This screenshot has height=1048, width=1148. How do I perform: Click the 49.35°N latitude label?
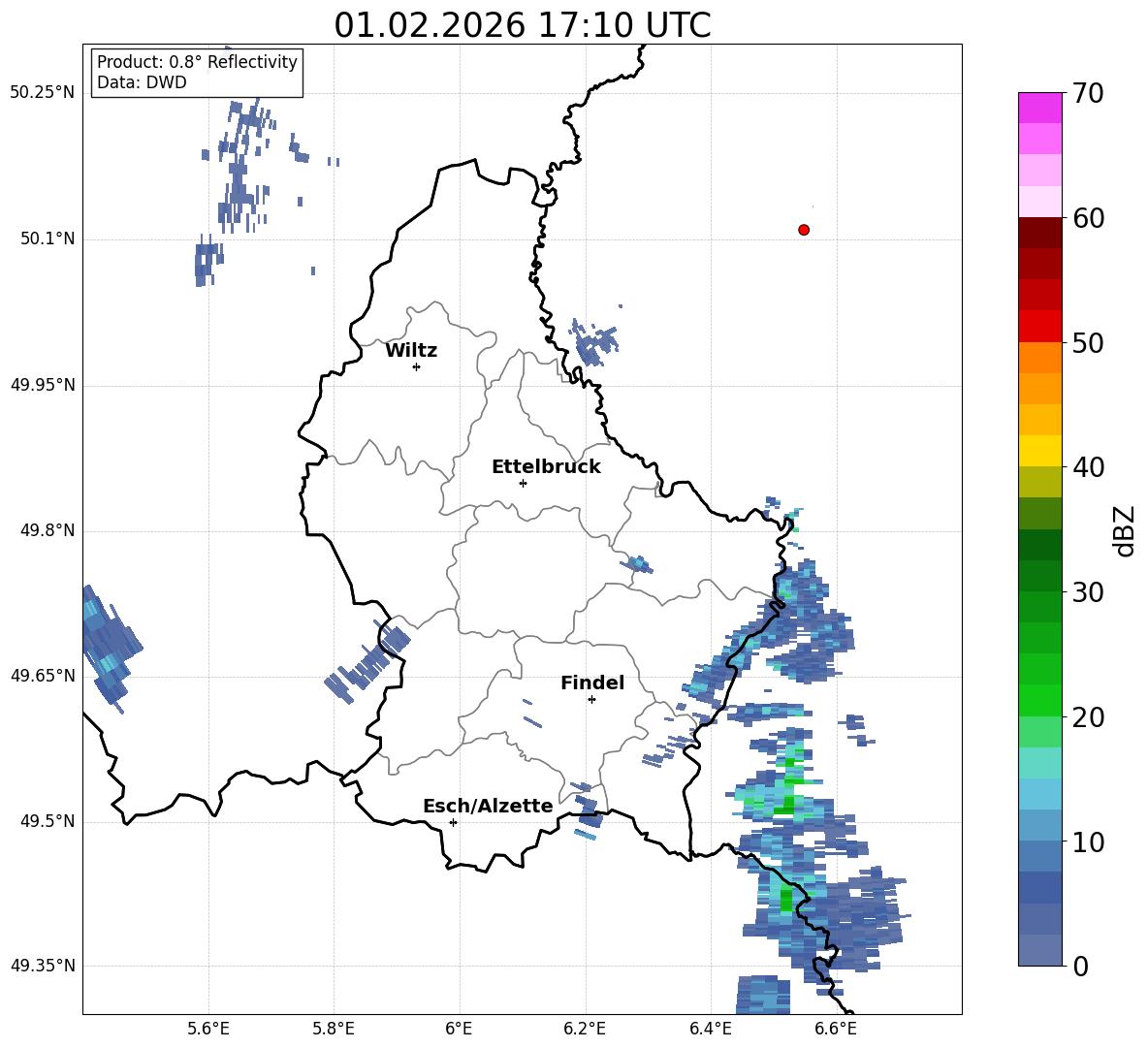pos(43,966)
